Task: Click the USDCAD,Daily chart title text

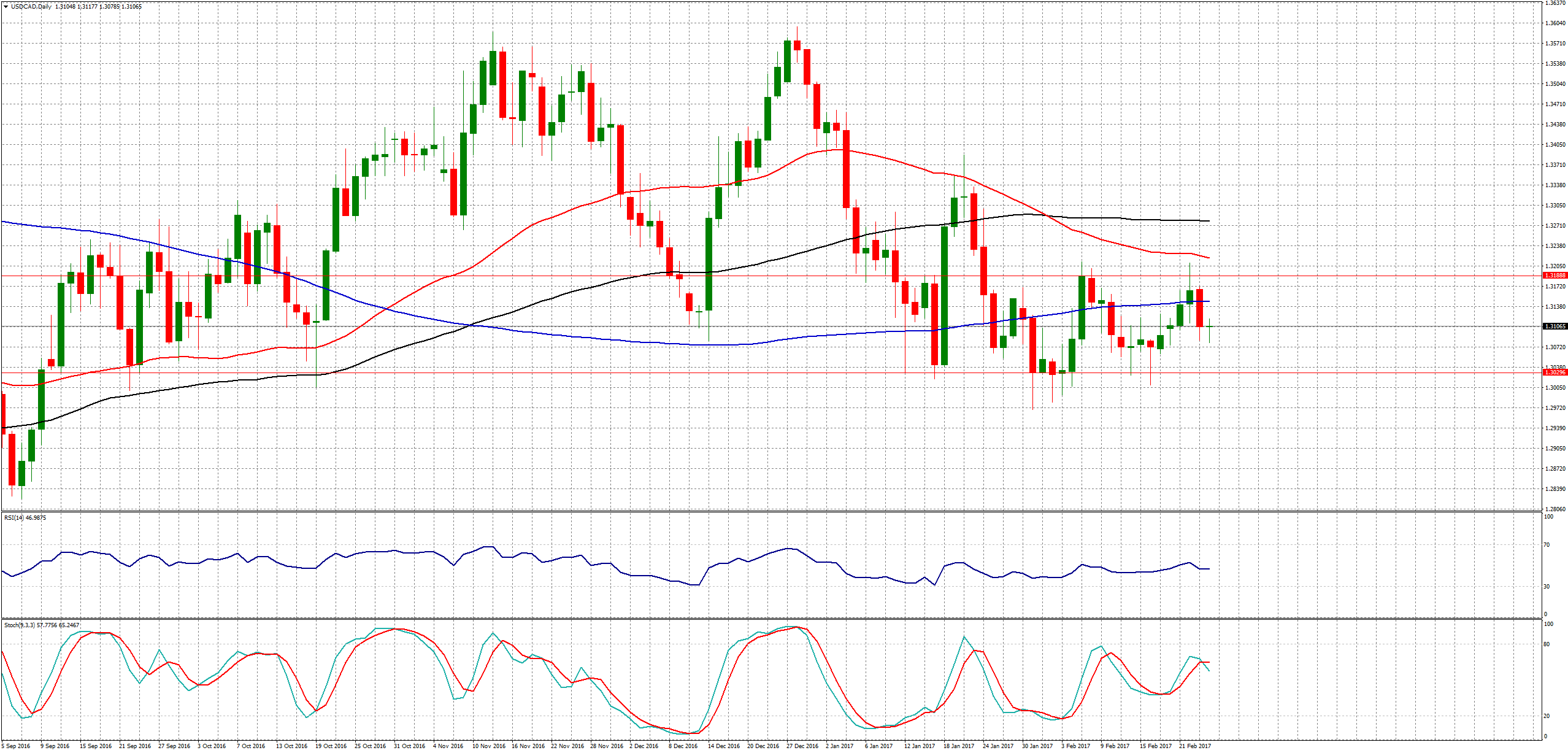Action: pyautogui.click(x=31, y=7)
